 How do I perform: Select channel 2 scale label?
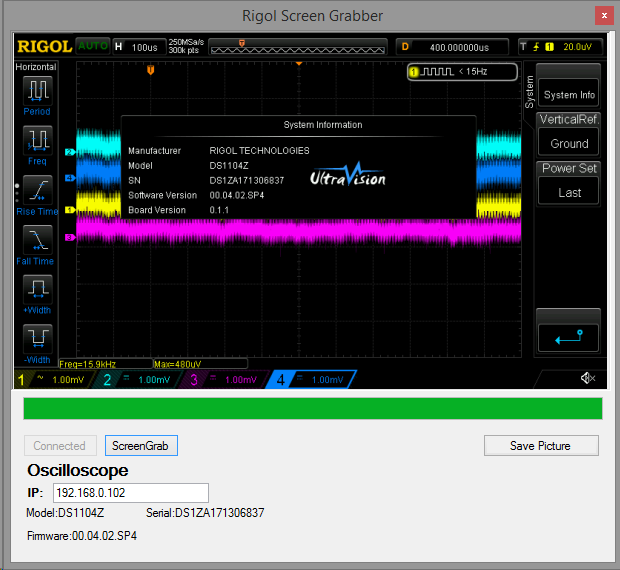point(154,380)
